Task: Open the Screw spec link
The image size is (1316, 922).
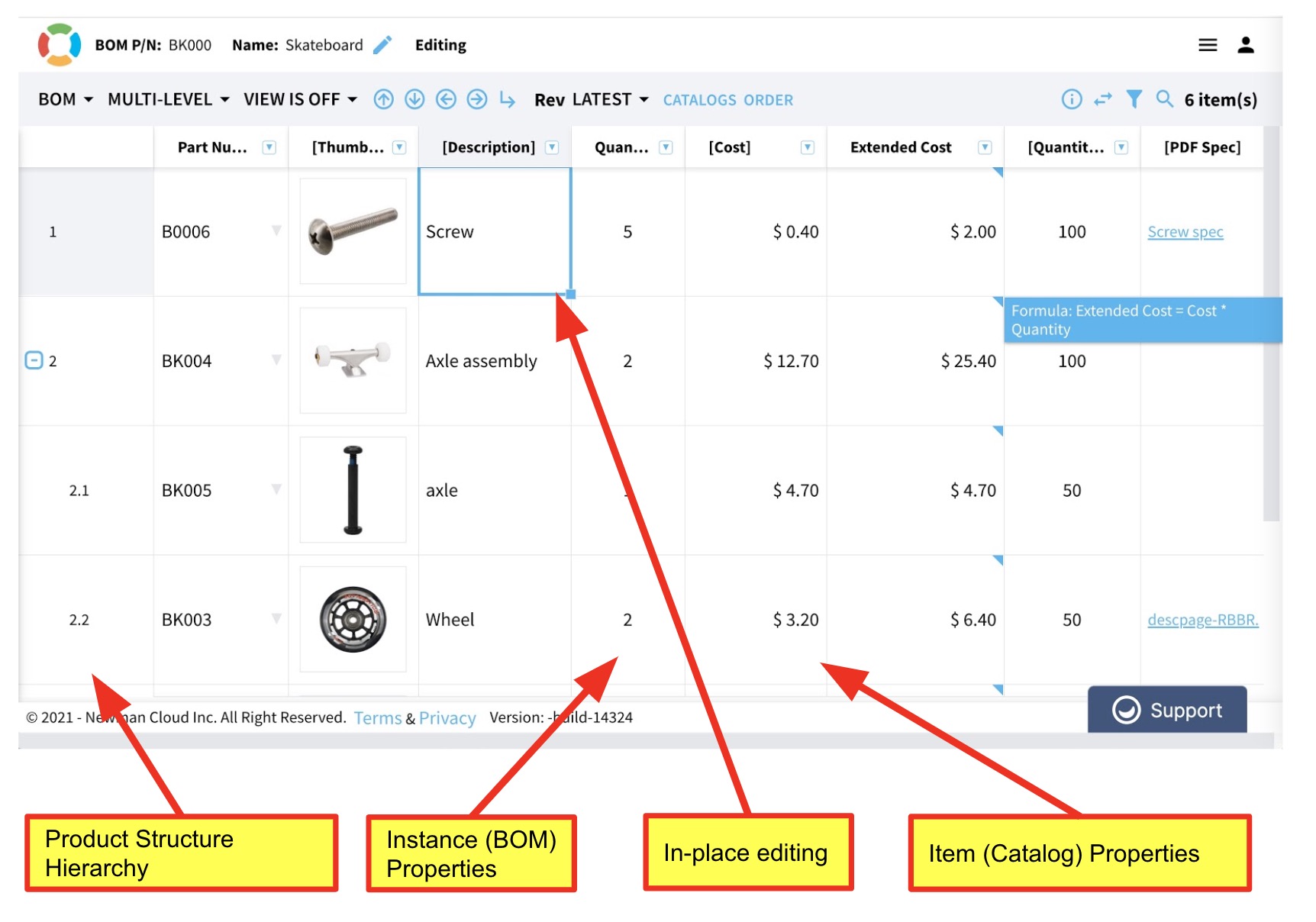Action: point(1185,232)
